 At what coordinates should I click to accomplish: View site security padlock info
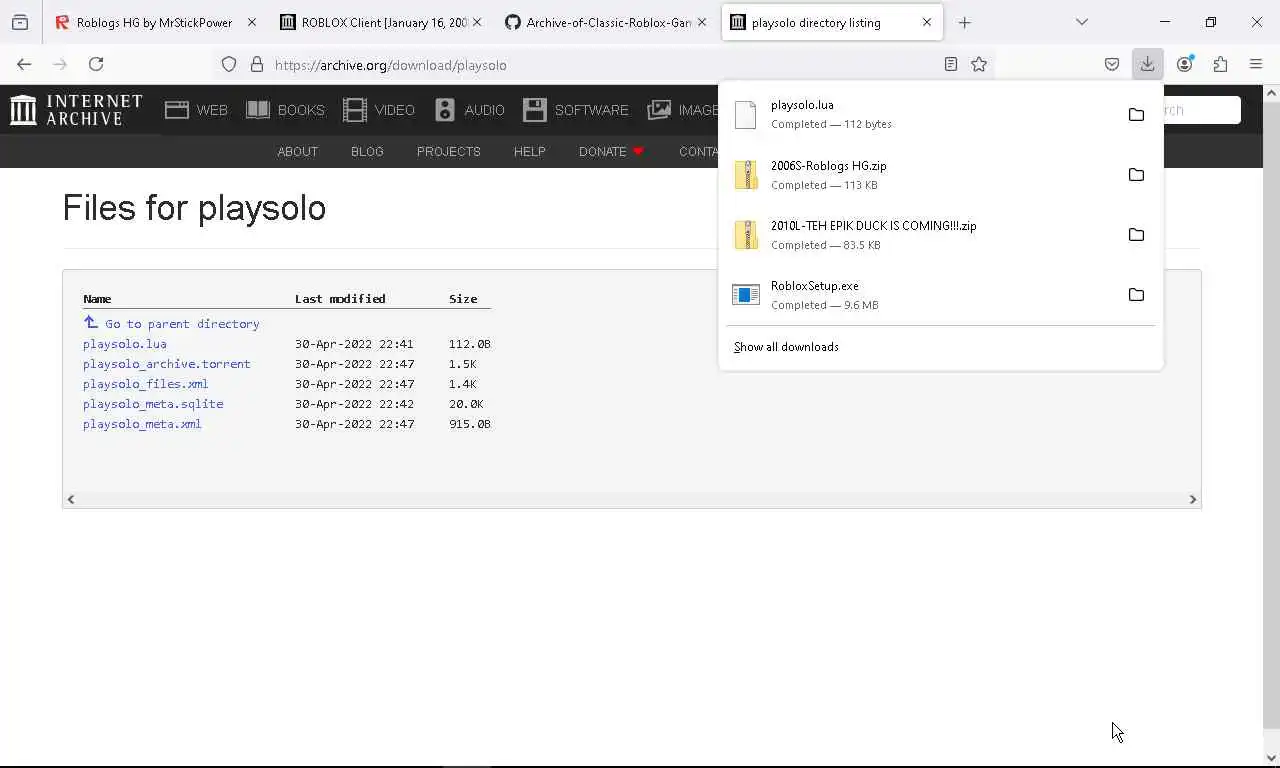(x=257, y=65)
